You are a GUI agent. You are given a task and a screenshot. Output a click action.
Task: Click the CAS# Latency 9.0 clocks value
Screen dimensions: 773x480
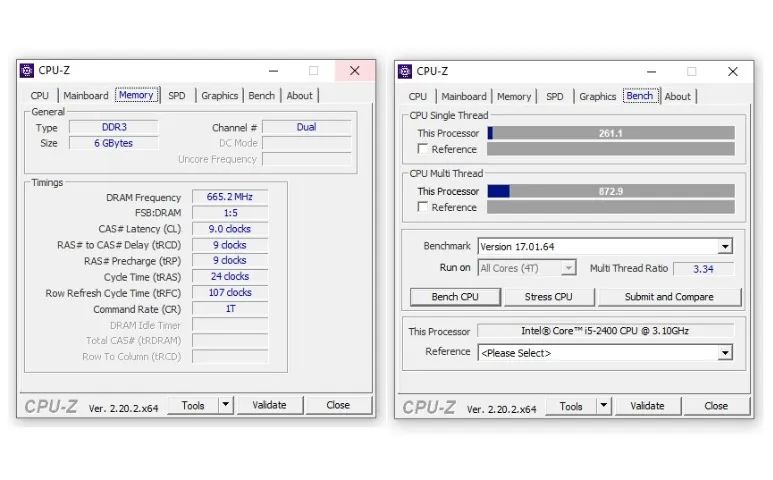[230, 229]
